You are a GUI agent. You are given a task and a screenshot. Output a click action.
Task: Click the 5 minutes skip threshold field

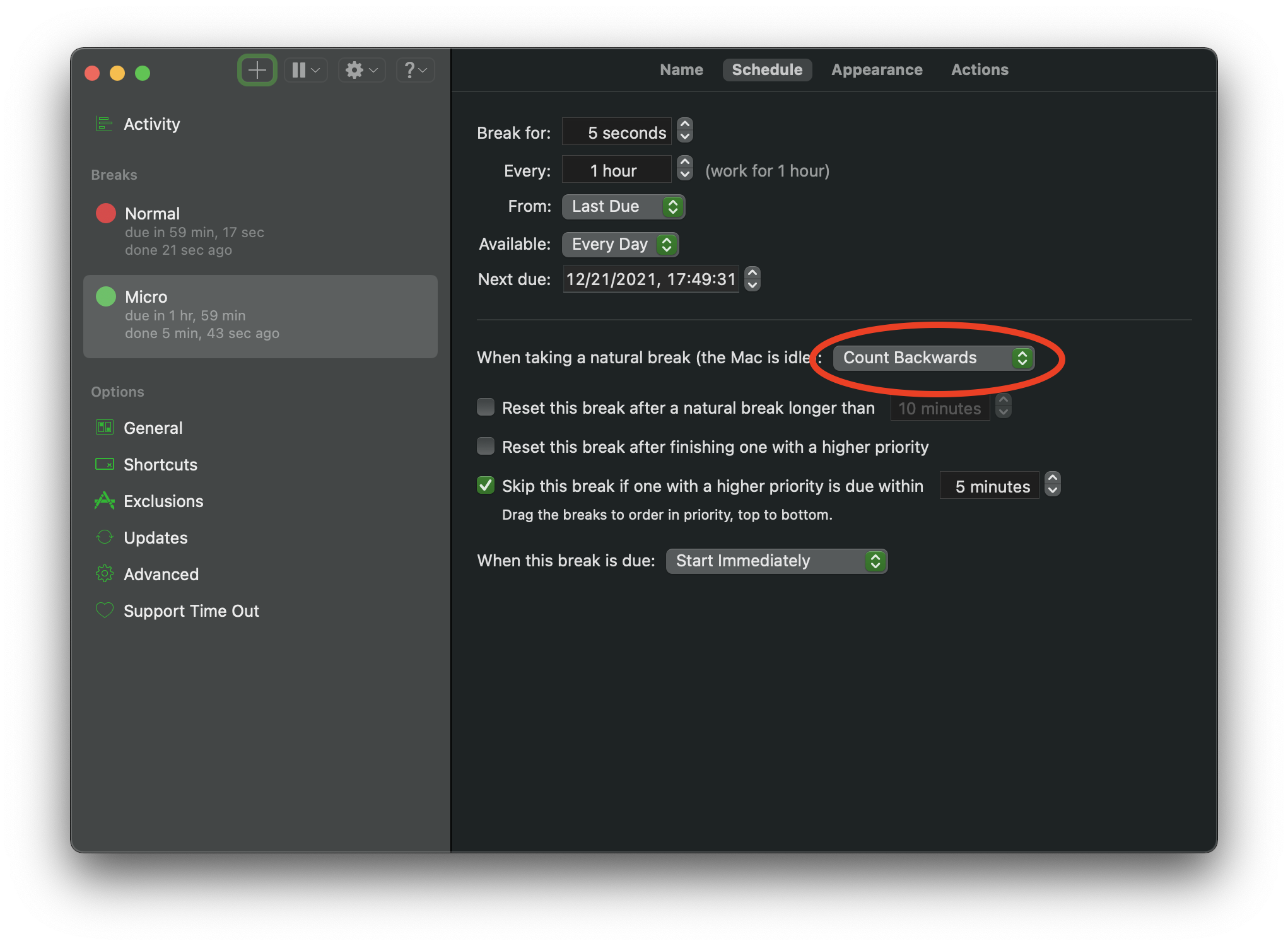pos(989,485)
